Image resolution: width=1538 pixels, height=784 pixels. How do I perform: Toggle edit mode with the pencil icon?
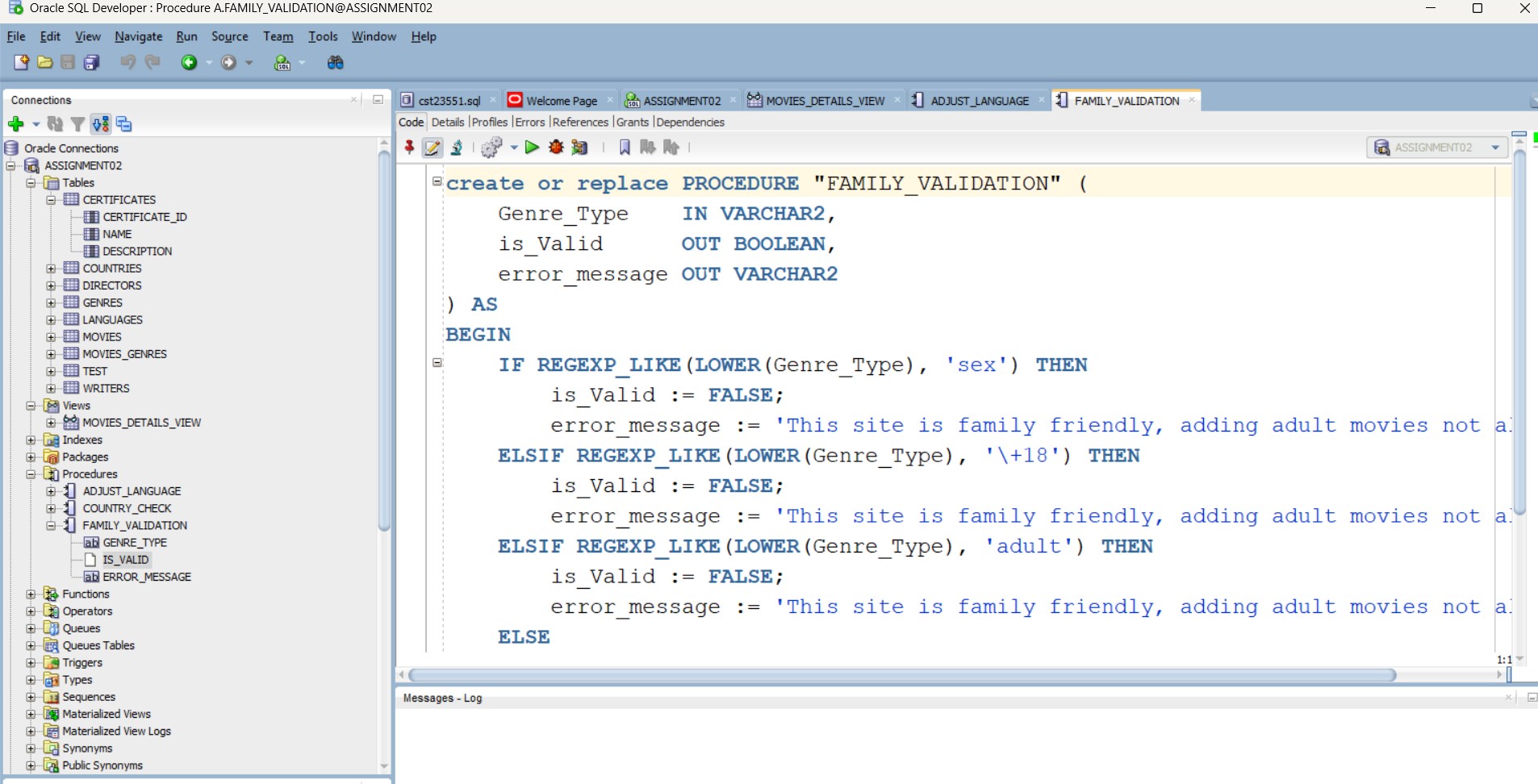pos(433,148)
